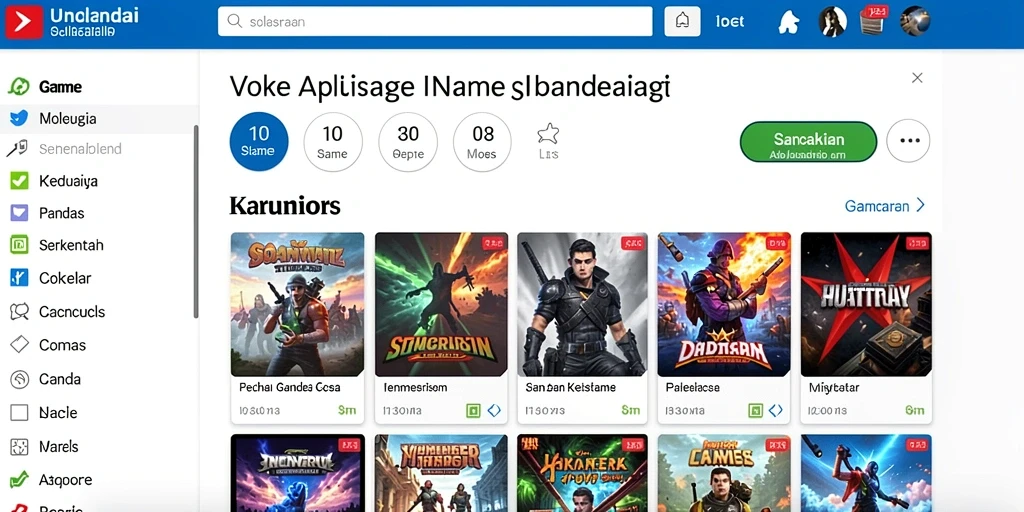Open the Cames game thumbnail in second row

(x=724, y=473)
